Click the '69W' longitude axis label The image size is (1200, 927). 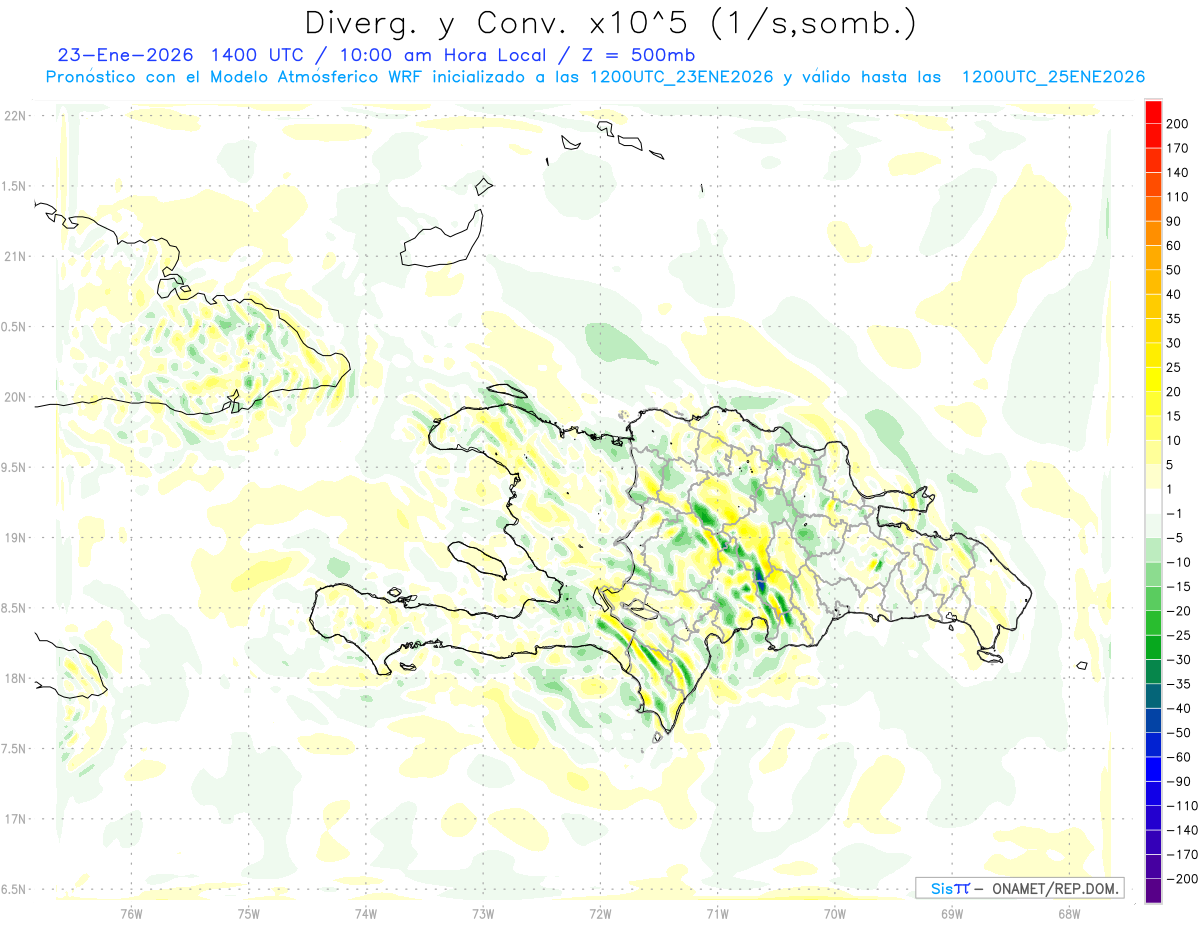pyautogui.click(x=951, y=913)
